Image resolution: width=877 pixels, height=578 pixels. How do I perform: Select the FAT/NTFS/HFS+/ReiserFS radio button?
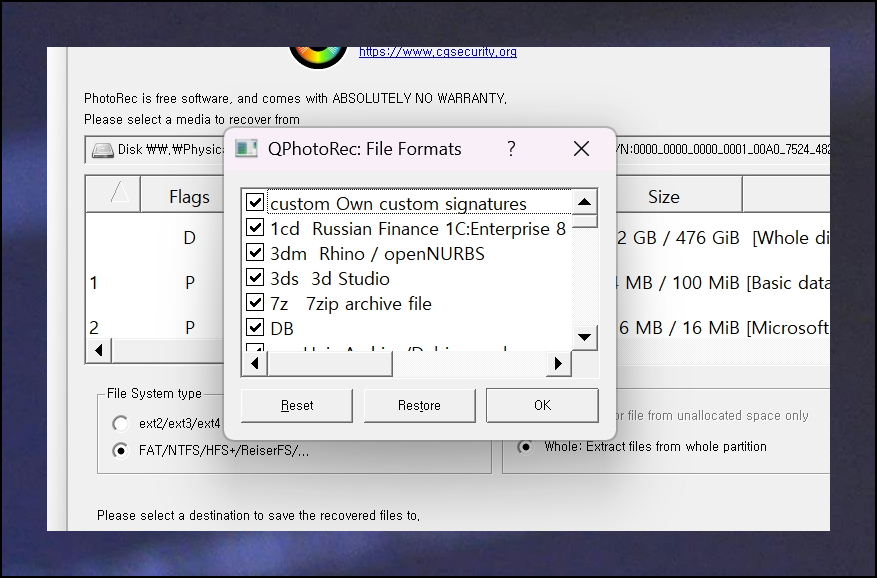pyautogui.click(x=120, y=450)
